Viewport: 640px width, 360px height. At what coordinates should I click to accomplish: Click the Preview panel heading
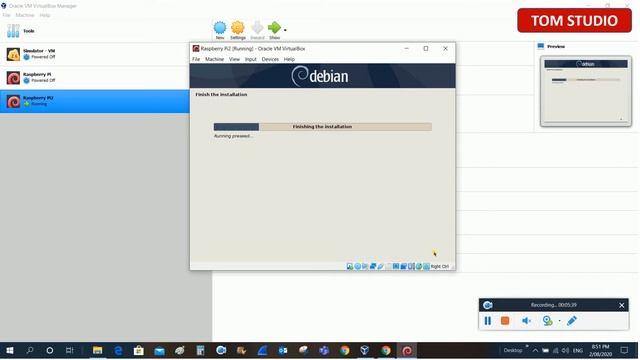pos(556,47)
